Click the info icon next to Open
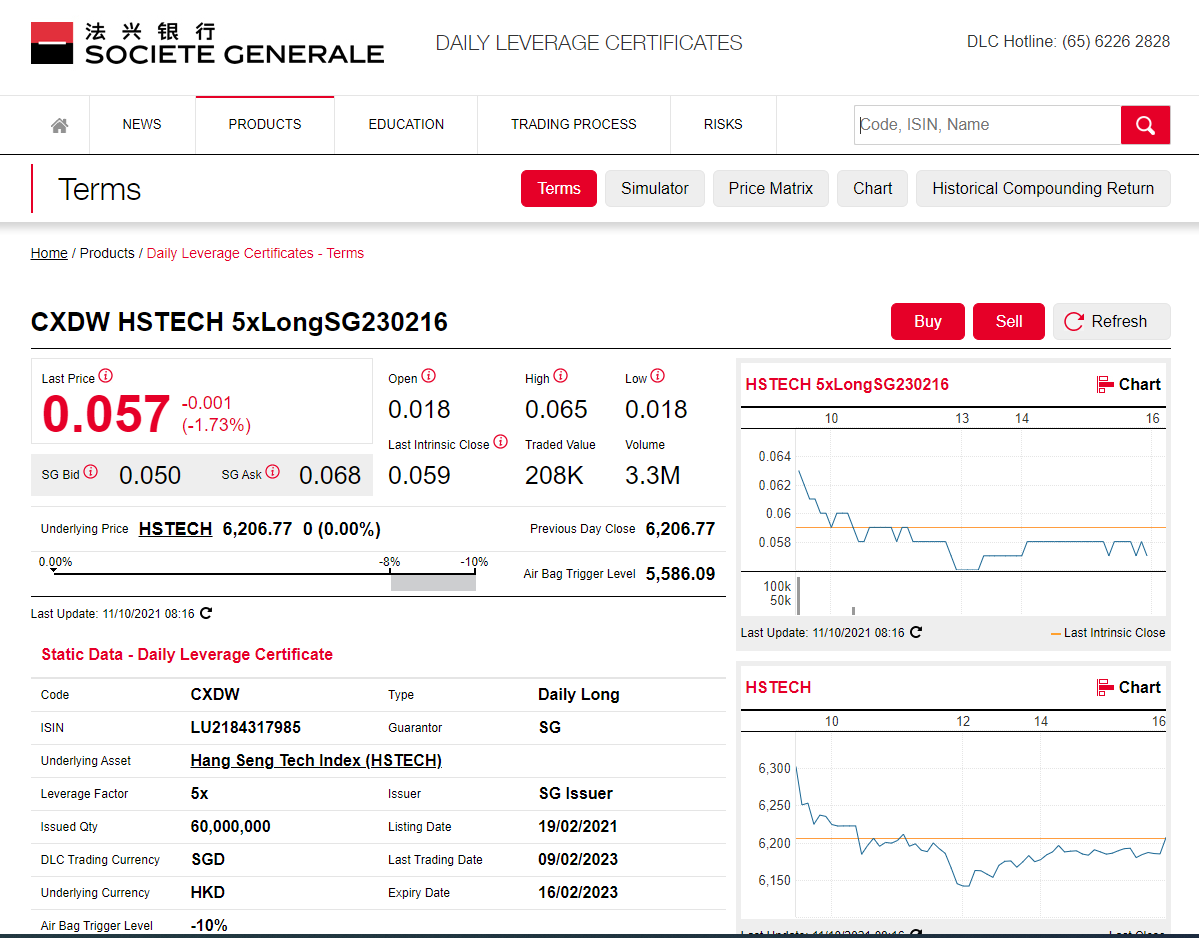1199x938 pixels. coord(428,376)
